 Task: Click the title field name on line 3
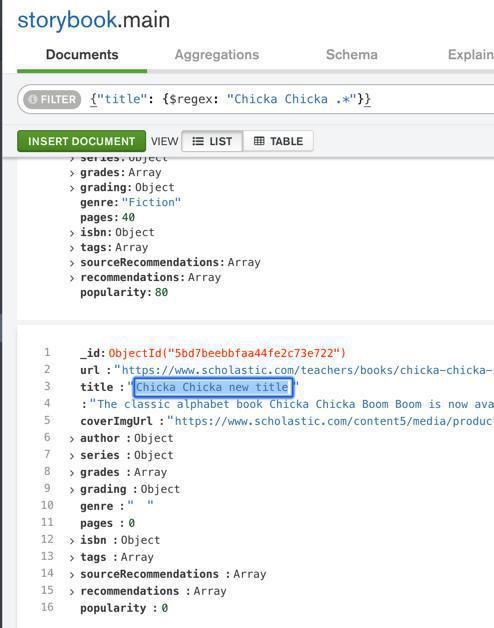click(x=97, y=387)
